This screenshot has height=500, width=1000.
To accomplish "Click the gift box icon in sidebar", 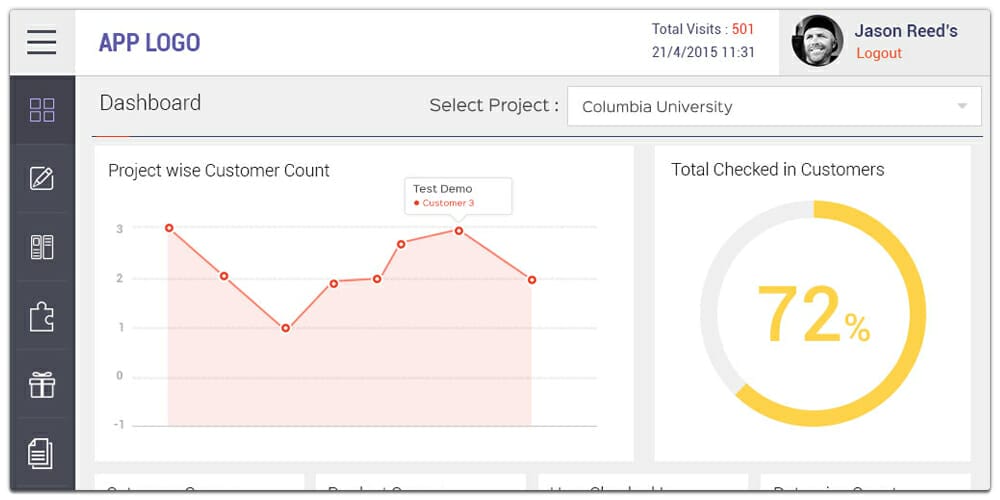I will pos(42,385).
